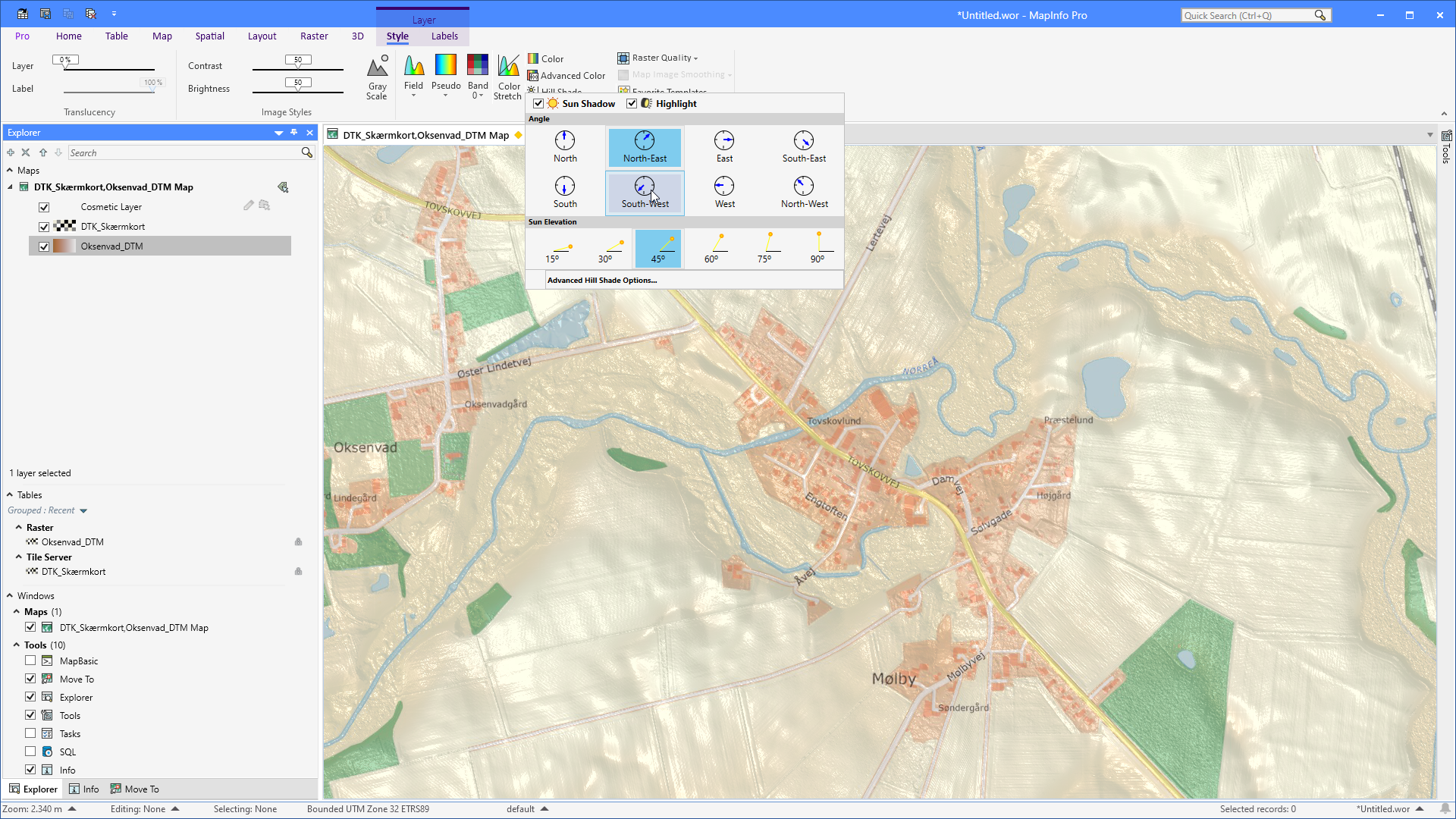Toggle the Tasks tool checkbox

click(30, 733)
